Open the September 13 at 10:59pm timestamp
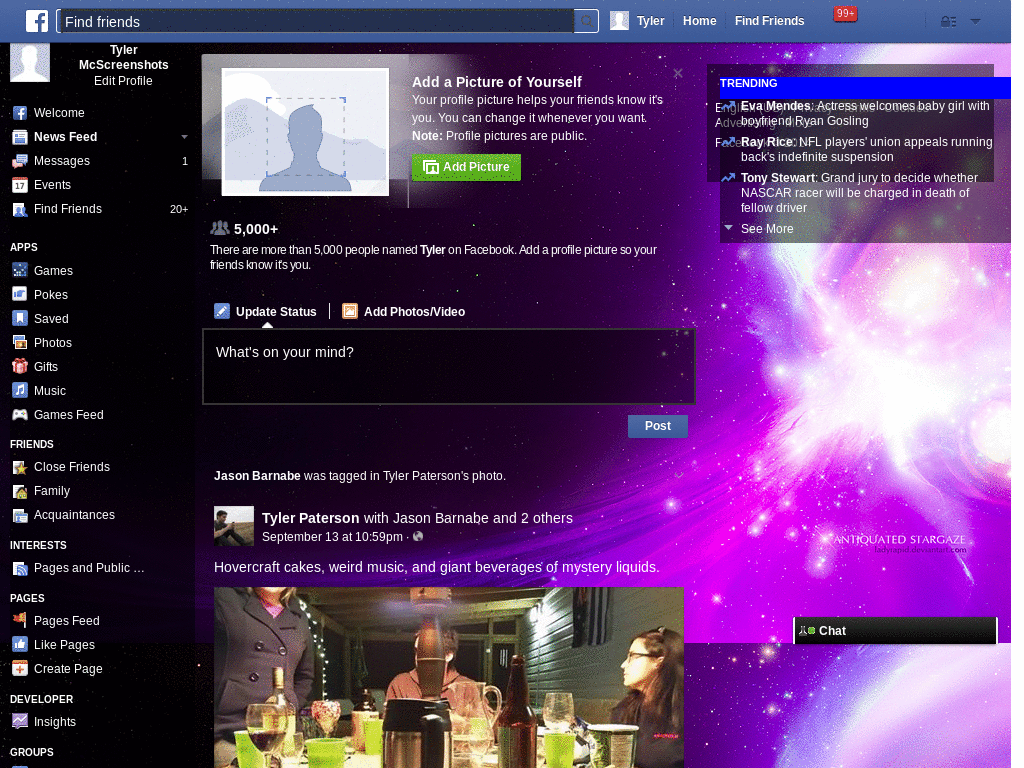This screenshot has width=1024, height=768. coord(332,537)
